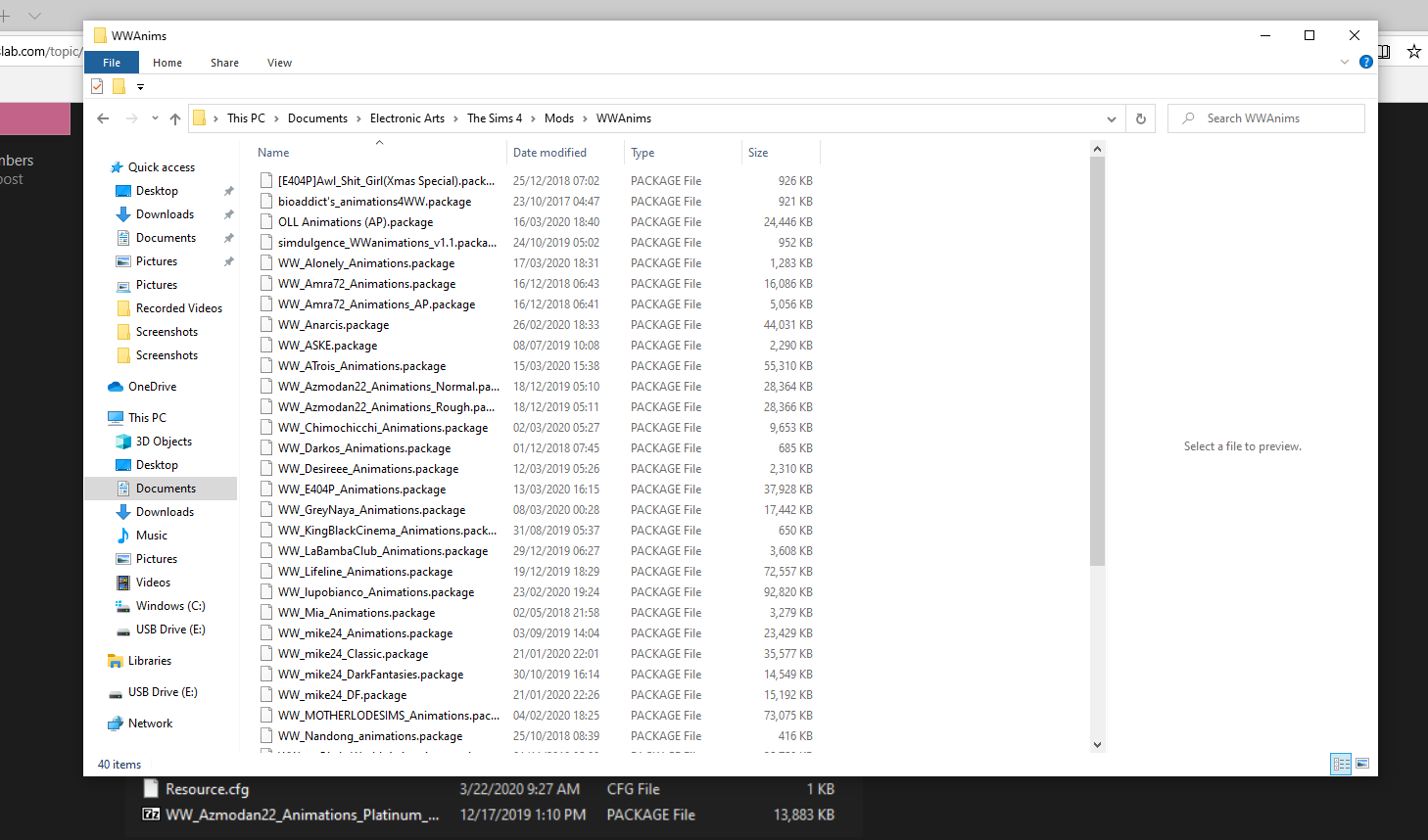Screen dimensions: 1428x840
Task: Go back with the Back arrow button
Action: [103, 118]
